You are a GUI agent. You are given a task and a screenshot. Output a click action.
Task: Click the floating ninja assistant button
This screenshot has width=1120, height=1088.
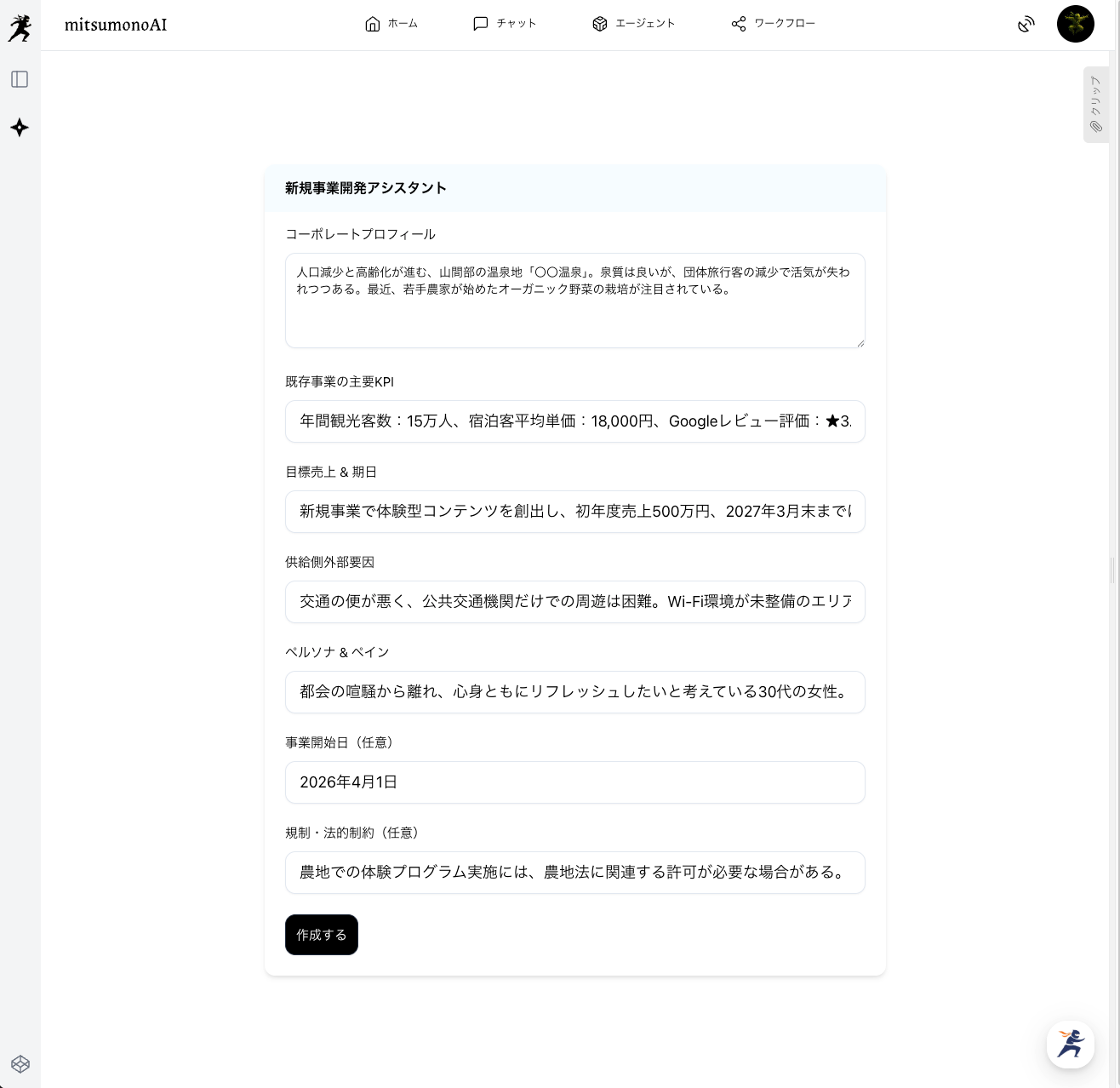click(x=1070, y=1044)
